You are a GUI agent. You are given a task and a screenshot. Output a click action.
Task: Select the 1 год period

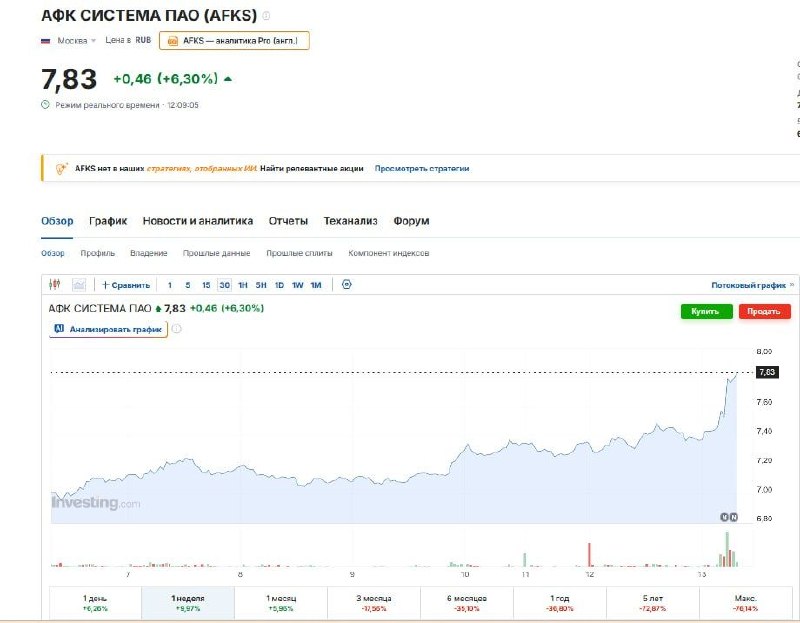pos(560,603)
